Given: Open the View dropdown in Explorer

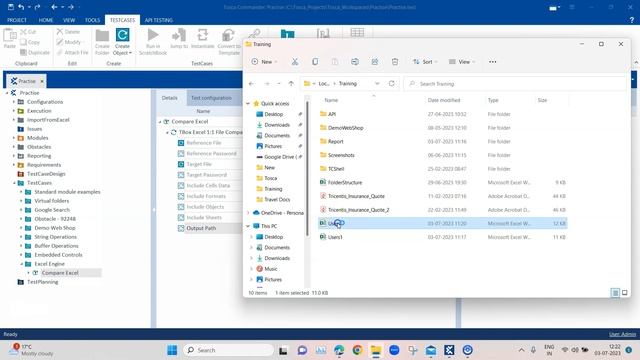Looking at the screenshot, I should tap(462, 62).
